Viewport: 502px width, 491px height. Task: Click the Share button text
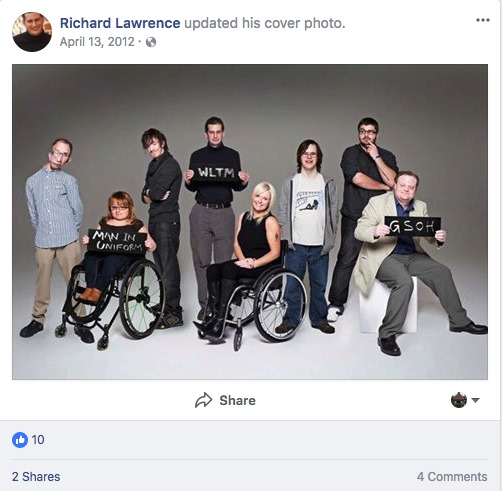(x=237, y=400)
